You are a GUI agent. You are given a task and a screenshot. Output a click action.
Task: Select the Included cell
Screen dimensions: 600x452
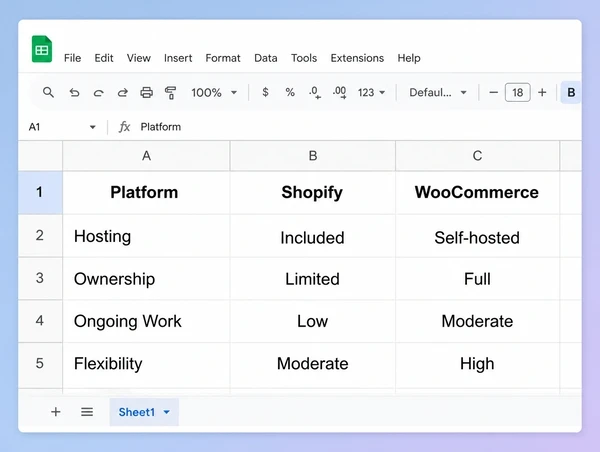[313, 236]
